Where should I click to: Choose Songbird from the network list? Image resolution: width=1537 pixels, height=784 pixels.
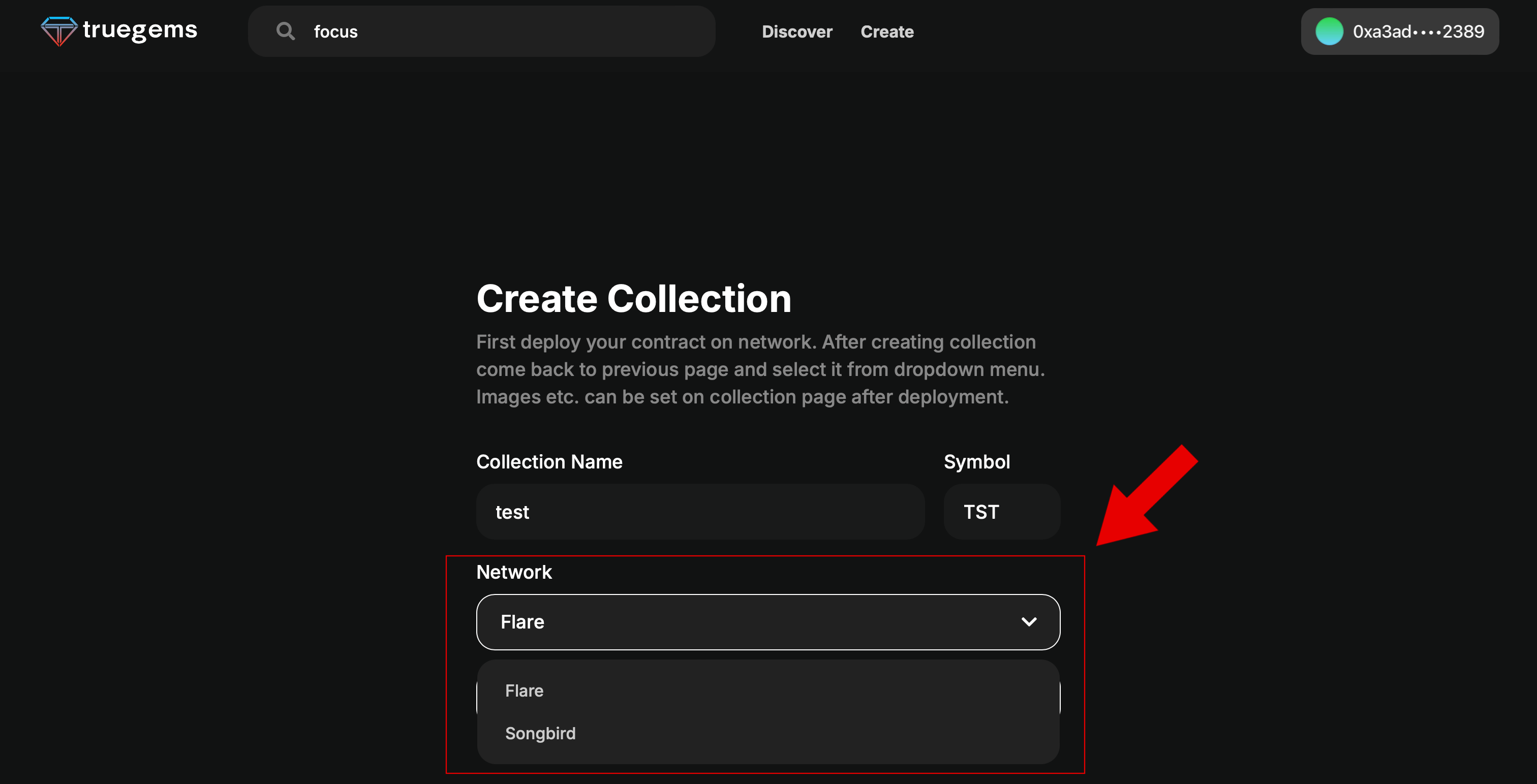click(x=540, y=733)
